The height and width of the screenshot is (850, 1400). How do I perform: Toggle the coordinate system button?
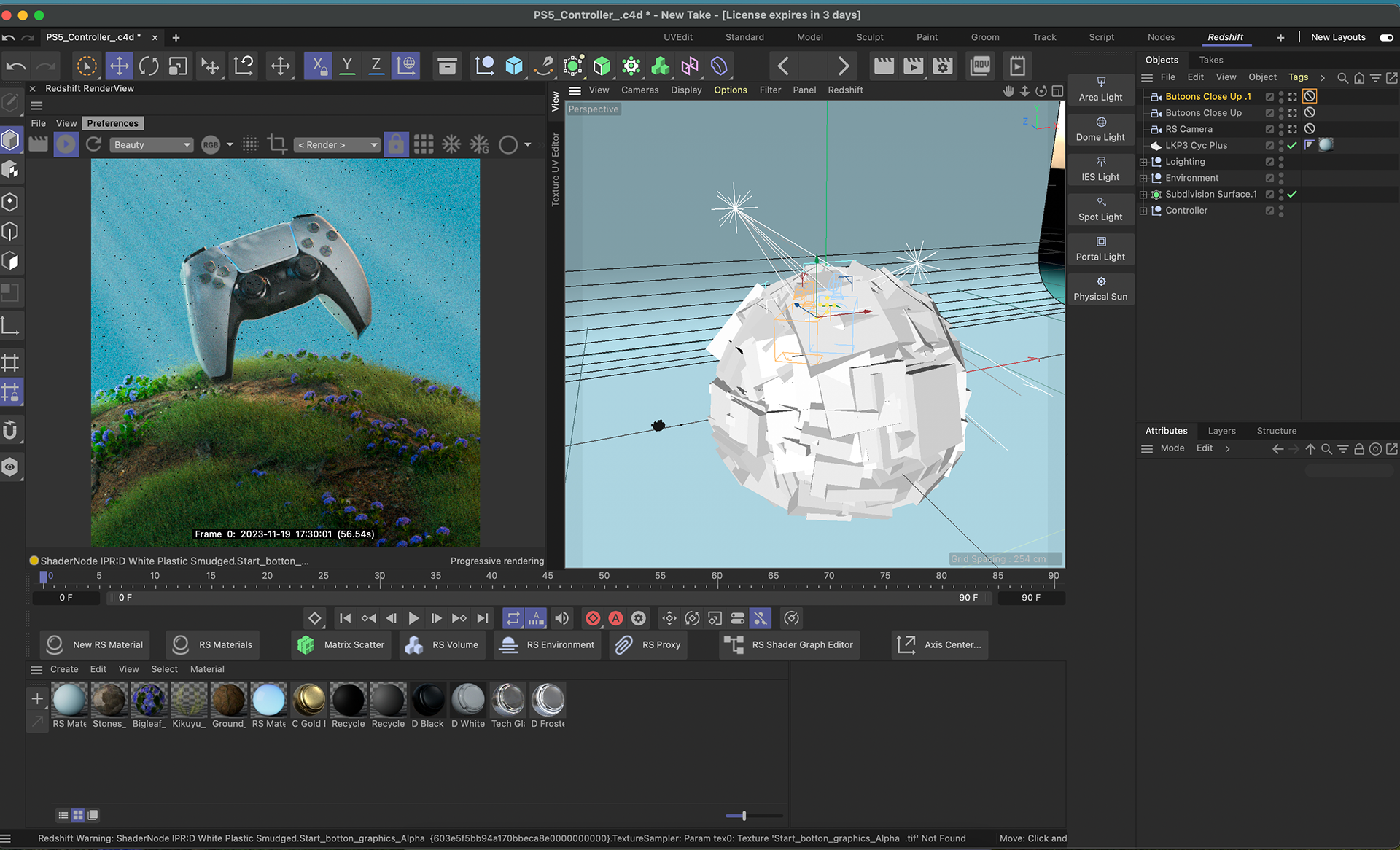[405, 66]
